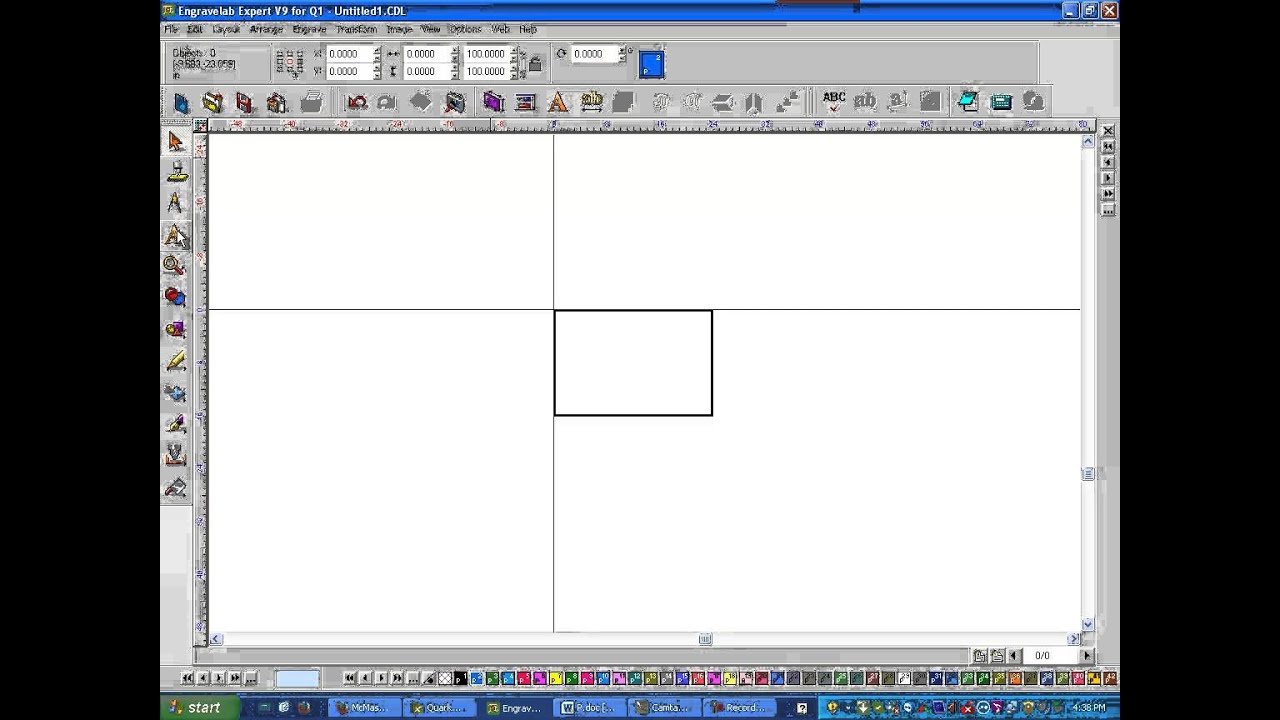This screenshot has height=720, width=1280.
Task: Click the Undo arrow icon
Action: (357, 102)
